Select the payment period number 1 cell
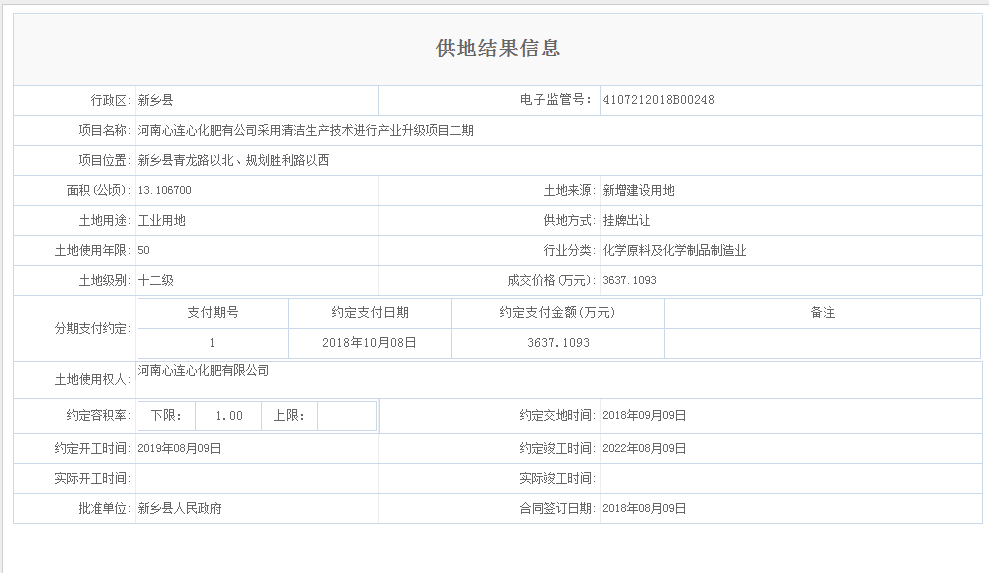 [x=213, y=343]
